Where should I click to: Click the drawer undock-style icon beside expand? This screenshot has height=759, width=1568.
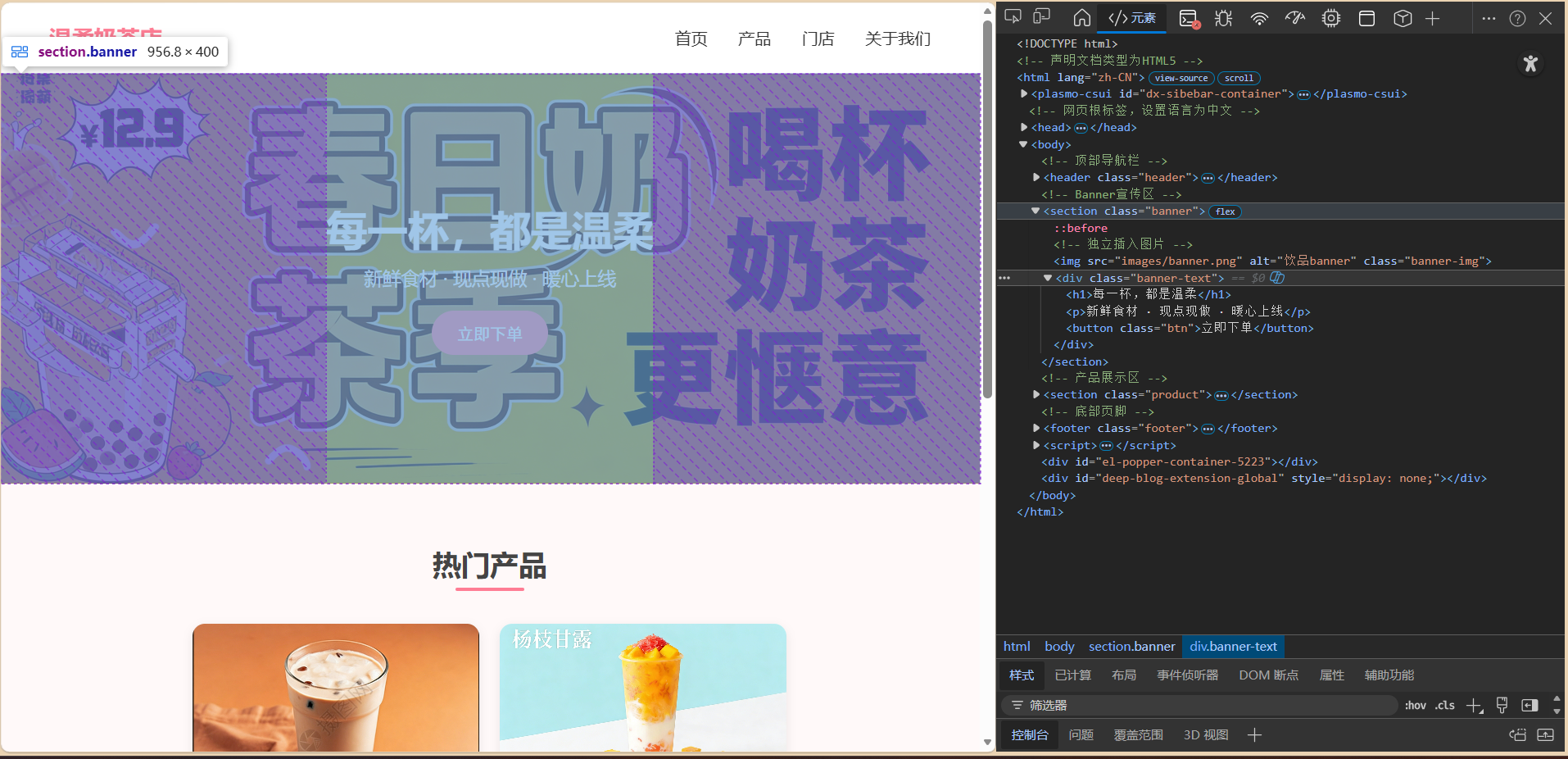click(1517, 735)
